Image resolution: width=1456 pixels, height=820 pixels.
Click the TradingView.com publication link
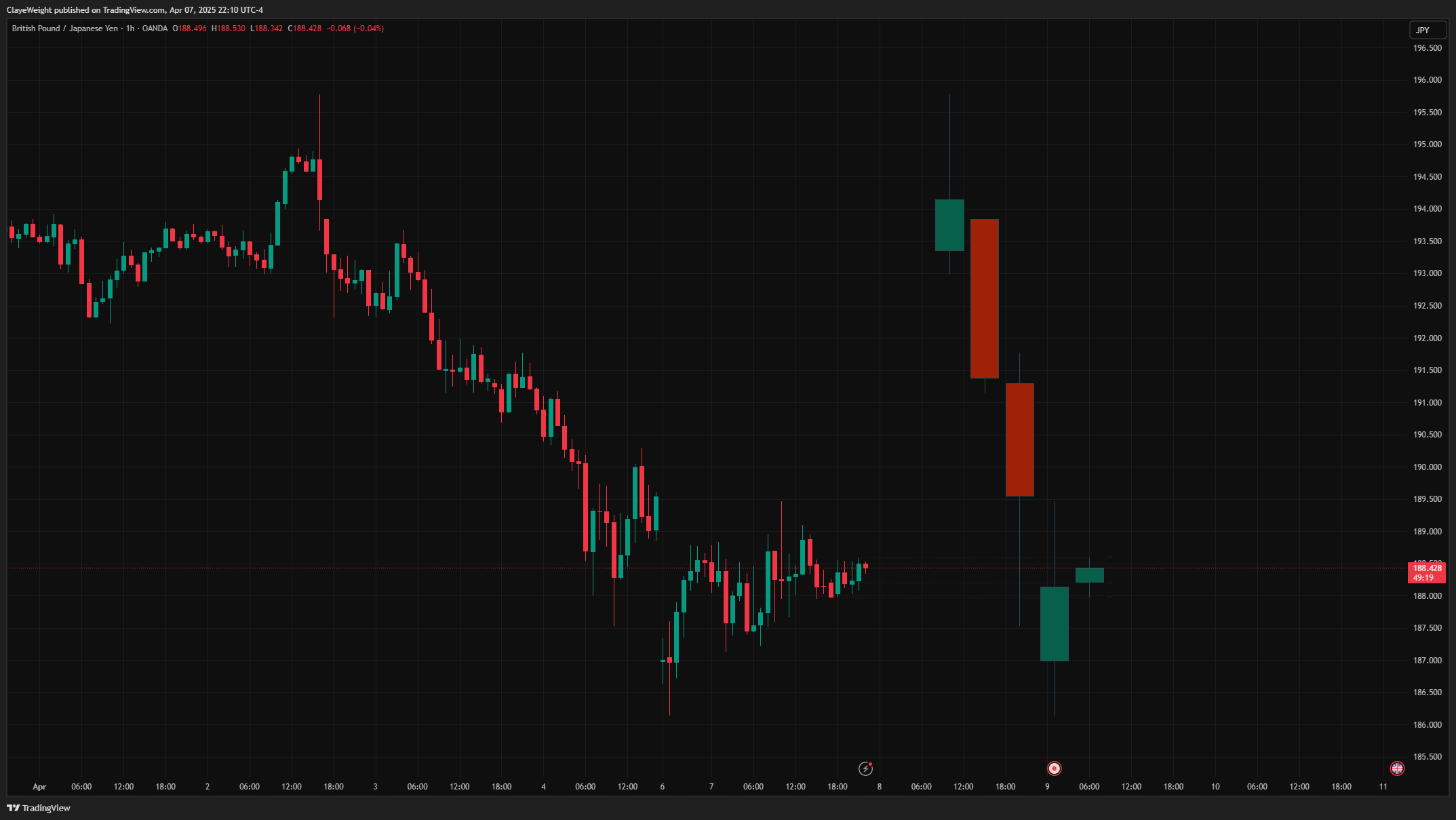(133, 9)
